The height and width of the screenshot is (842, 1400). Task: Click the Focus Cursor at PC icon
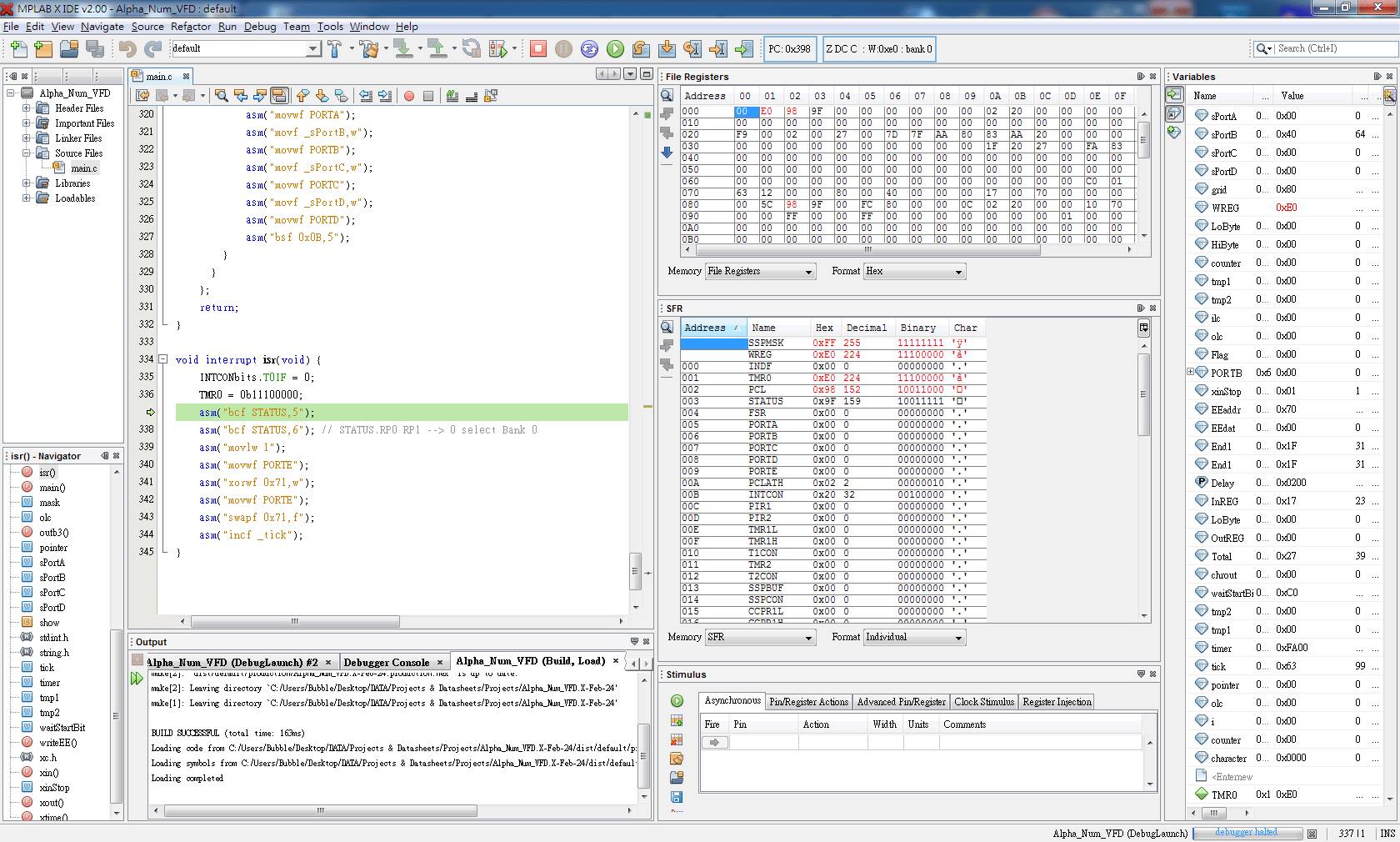point(744,48)
